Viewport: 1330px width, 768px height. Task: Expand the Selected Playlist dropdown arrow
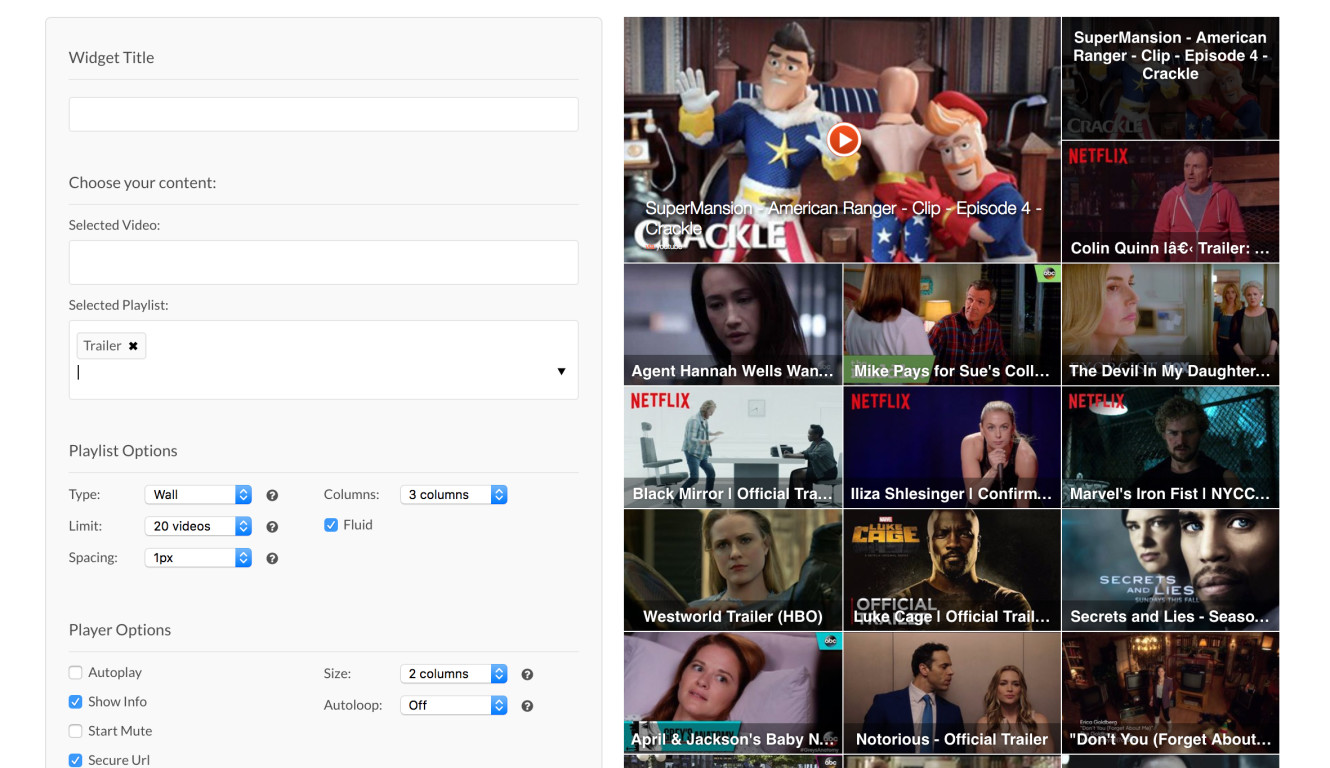[x=561, y=371]
